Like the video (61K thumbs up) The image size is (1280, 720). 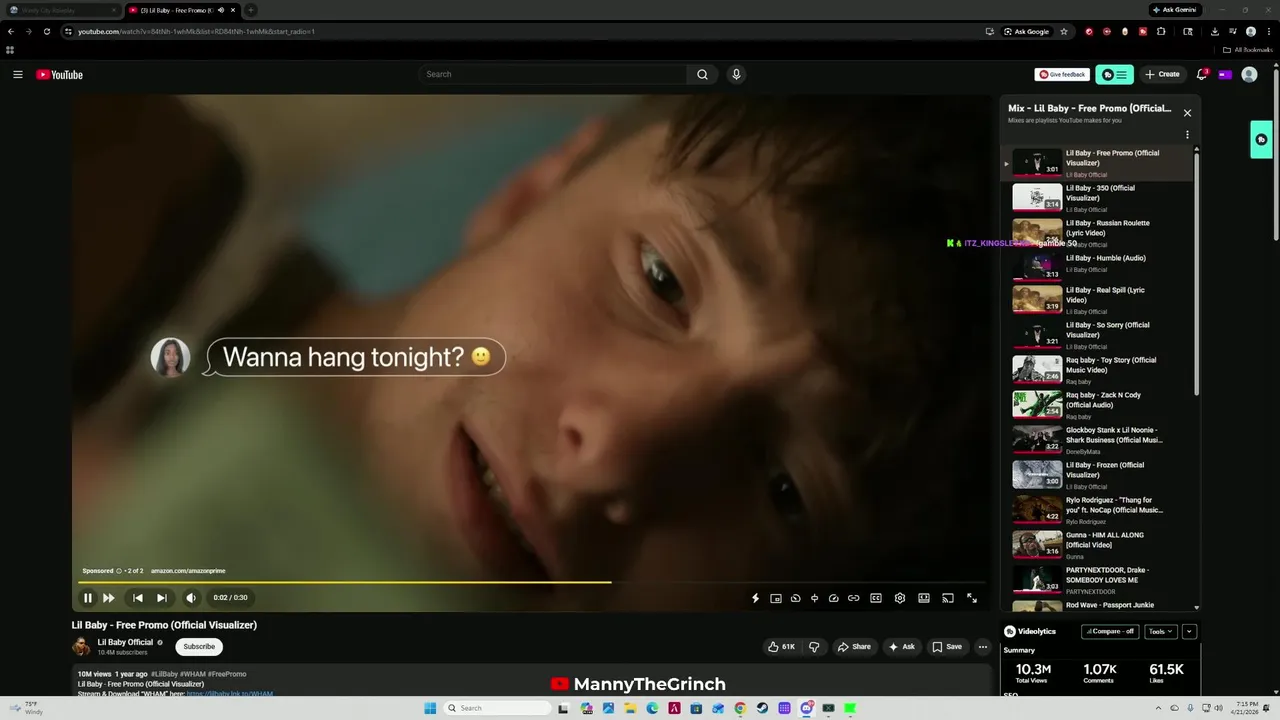point(781,647)
